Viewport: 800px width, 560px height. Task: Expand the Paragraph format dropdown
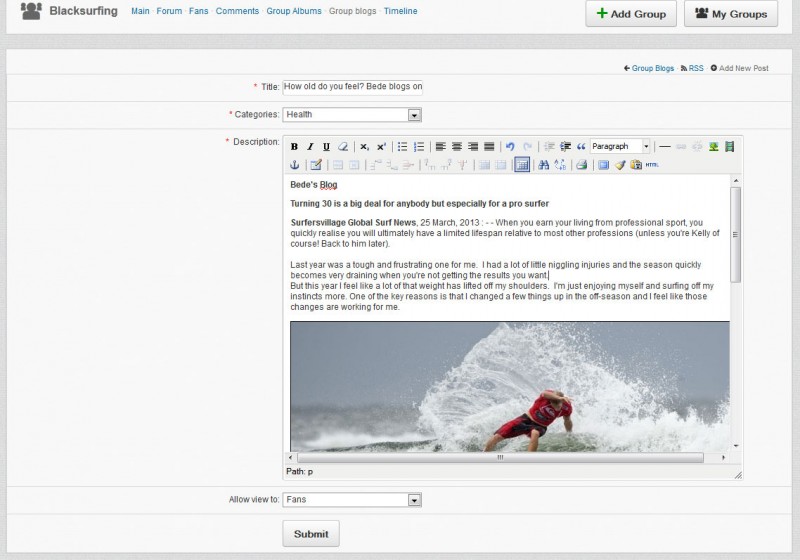(x=620, y=147)
